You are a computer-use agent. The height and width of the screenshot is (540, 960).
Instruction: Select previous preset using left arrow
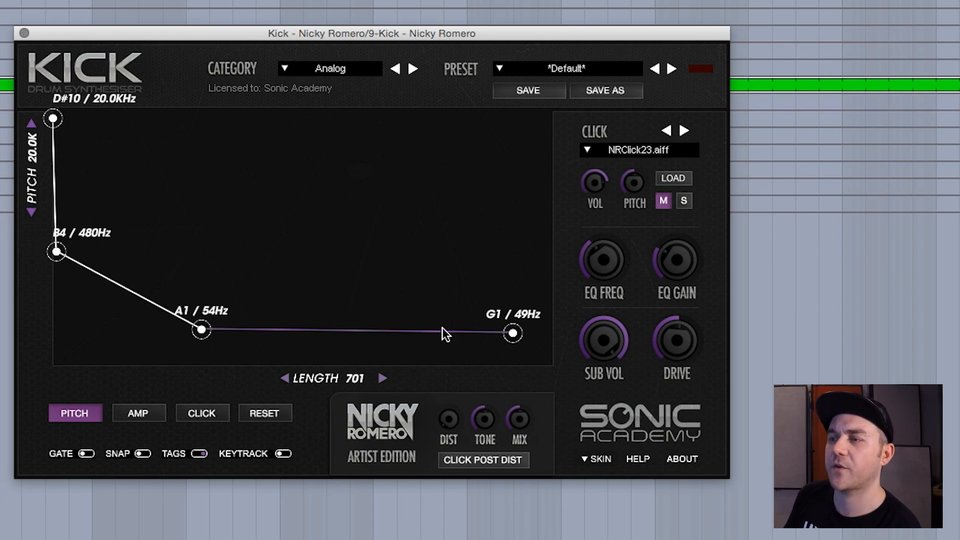(654, 69)
